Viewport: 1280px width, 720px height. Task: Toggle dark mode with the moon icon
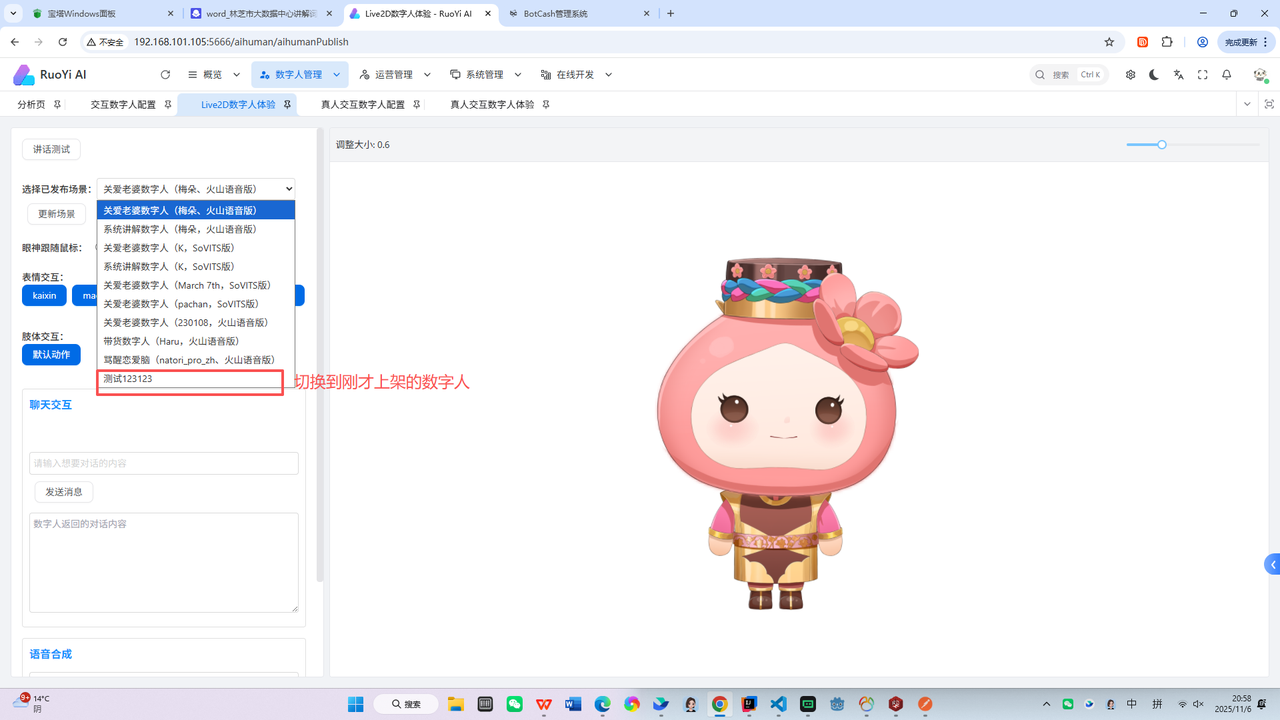pos(1154,75)
